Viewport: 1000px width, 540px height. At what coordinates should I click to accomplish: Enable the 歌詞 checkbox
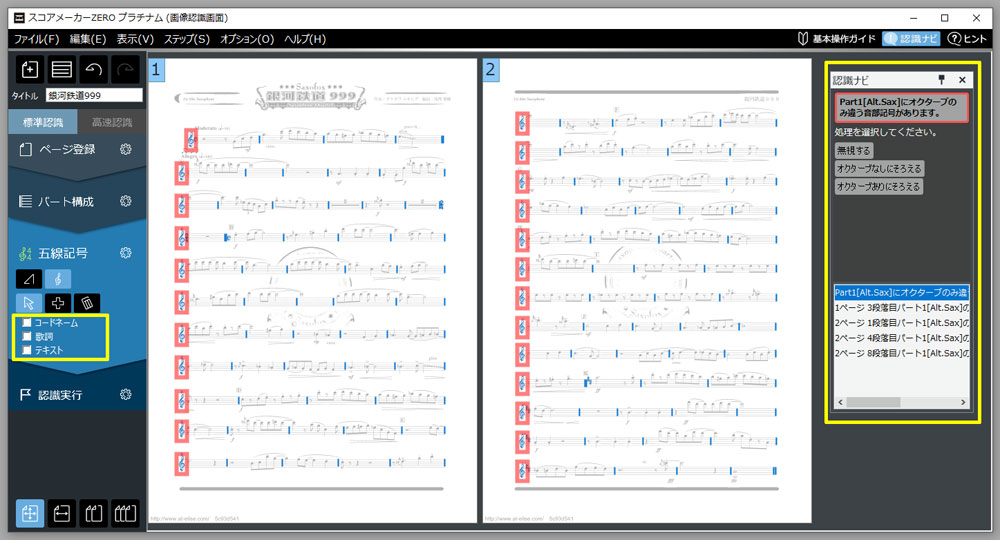[27, 337]
